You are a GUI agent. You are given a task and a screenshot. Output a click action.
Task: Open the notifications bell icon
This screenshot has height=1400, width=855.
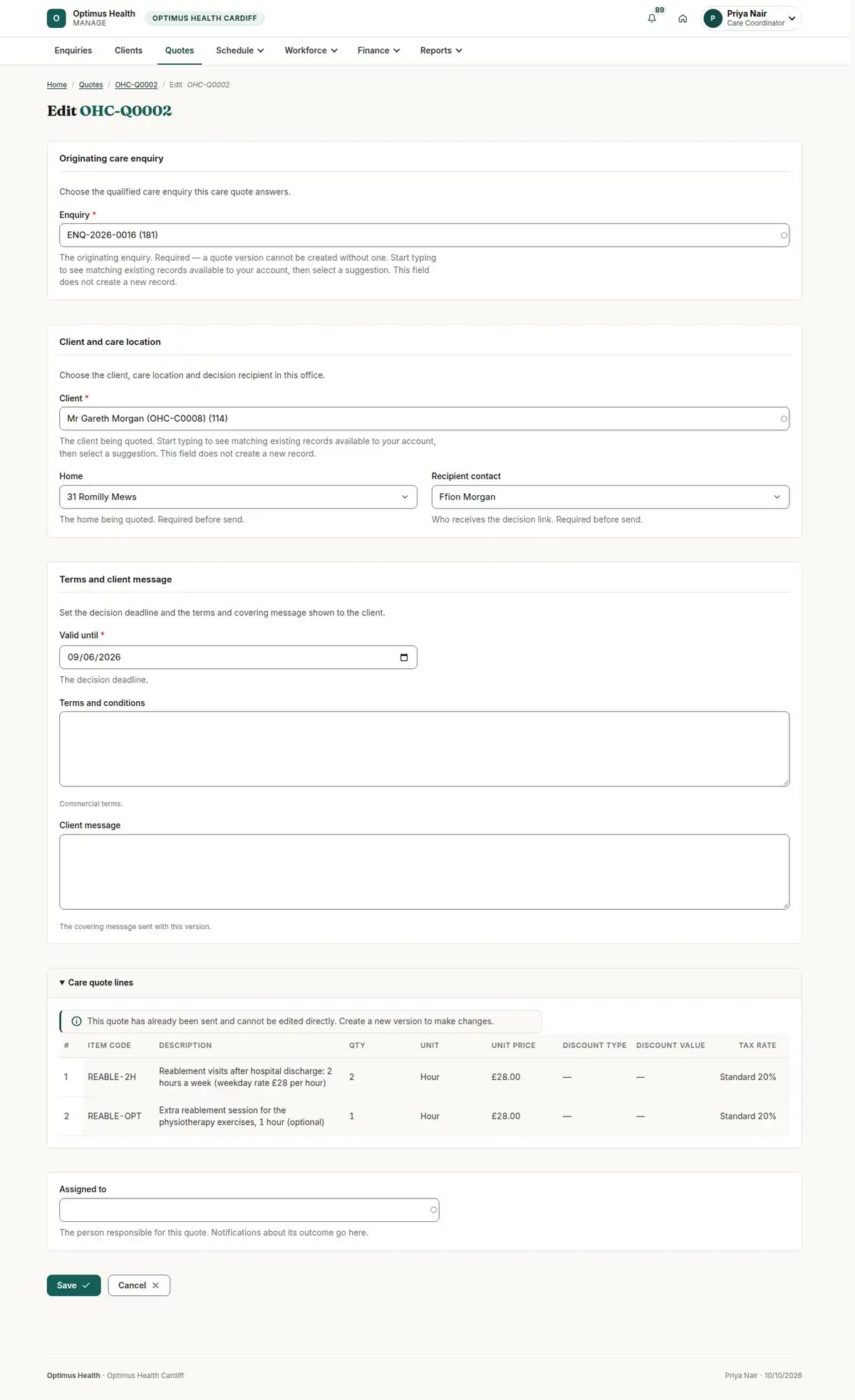(x=651, y=19)
